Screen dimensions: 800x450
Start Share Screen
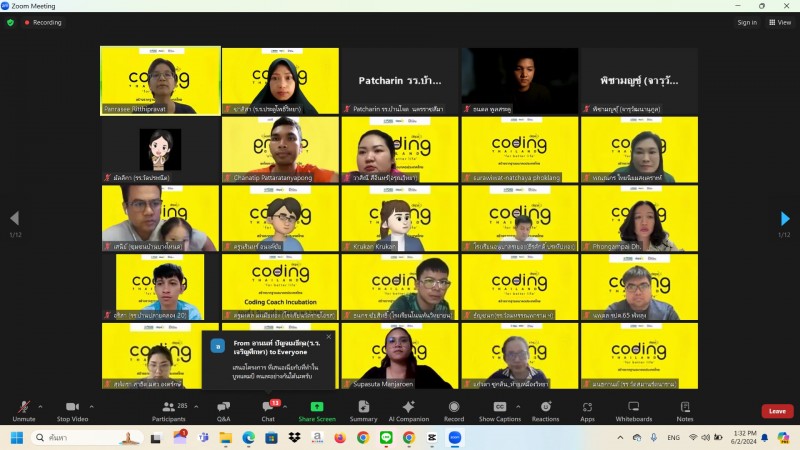tap(317, 411)
